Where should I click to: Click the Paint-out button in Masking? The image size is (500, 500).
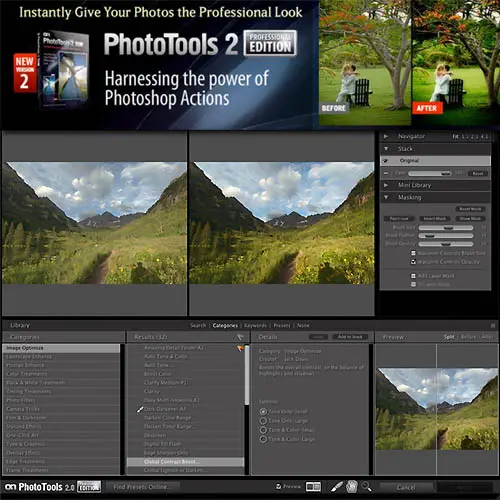pyautogui.click(x=399, y=219)
